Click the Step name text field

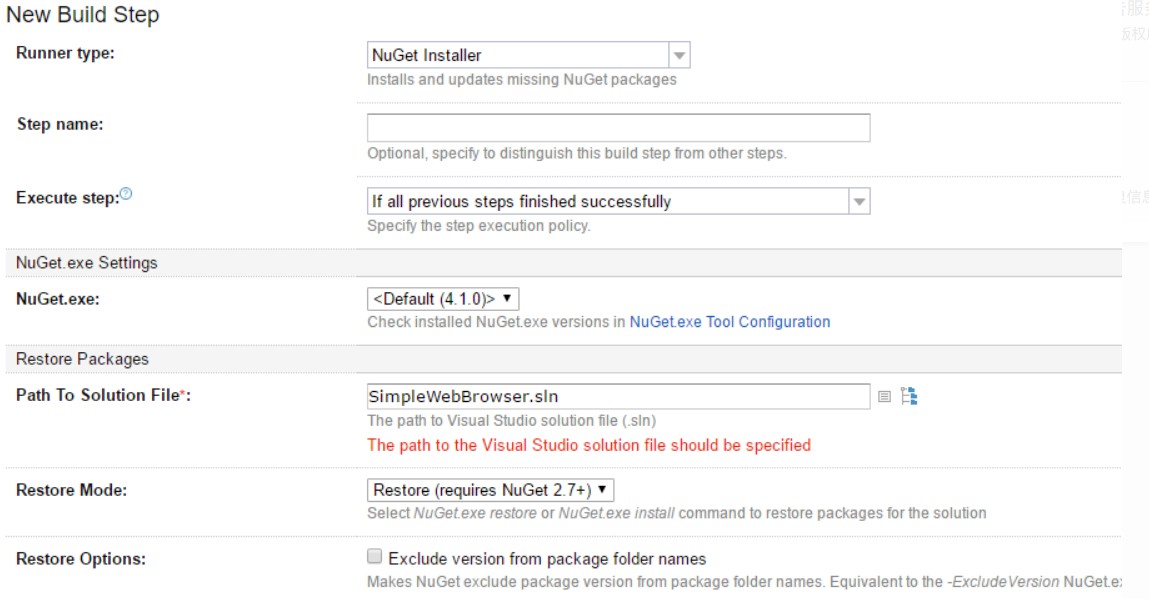tap(618, 128)
